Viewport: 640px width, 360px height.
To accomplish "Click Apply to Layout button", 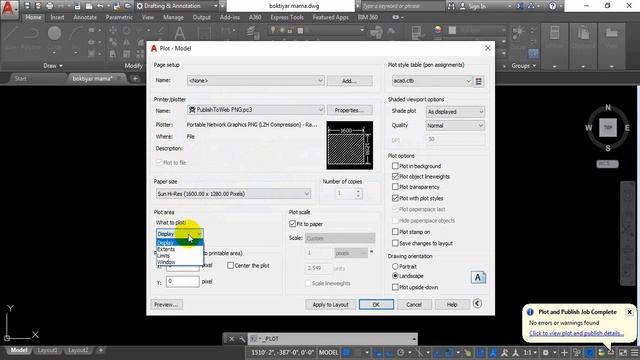I will [x=330, y=304].
